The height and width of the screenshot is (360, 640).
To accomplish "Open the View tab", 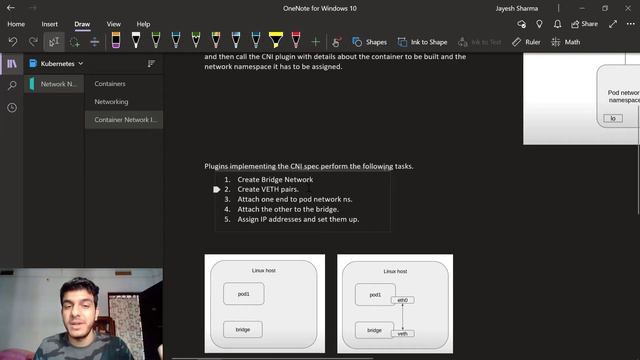I will 113,24.
